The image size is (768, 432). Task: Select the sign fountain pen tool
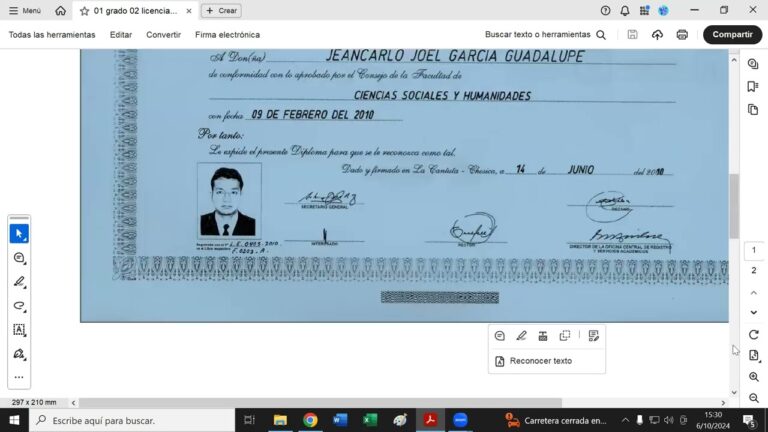pos(19,354)
